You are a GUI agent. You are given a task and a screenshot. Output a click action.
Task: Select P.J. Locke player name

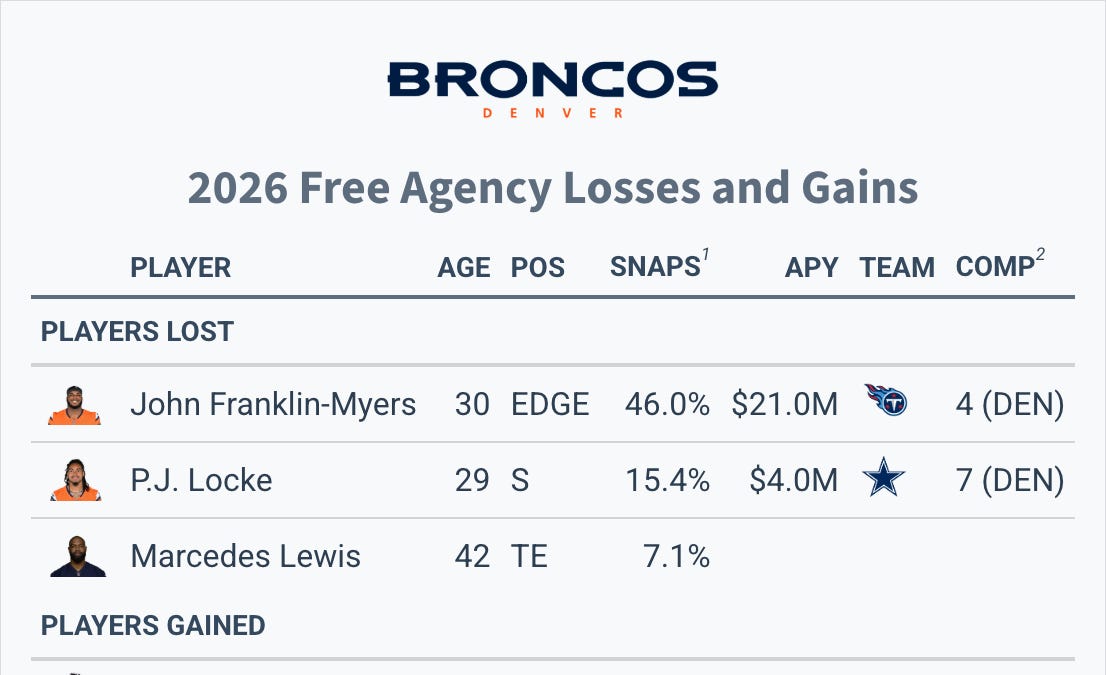(201, 480)
